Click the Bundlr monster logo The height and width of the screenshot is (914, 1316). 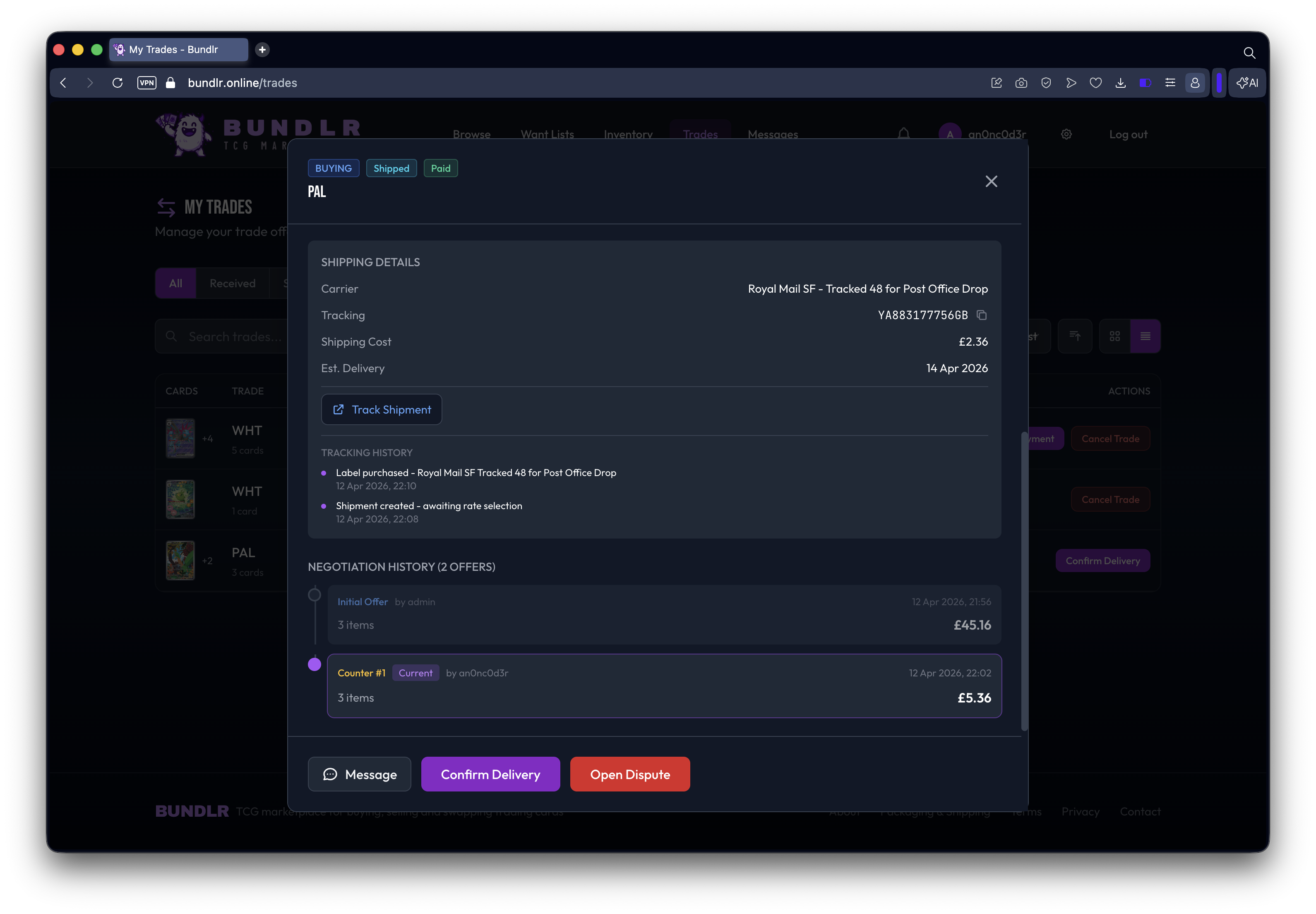click(184, 134)
